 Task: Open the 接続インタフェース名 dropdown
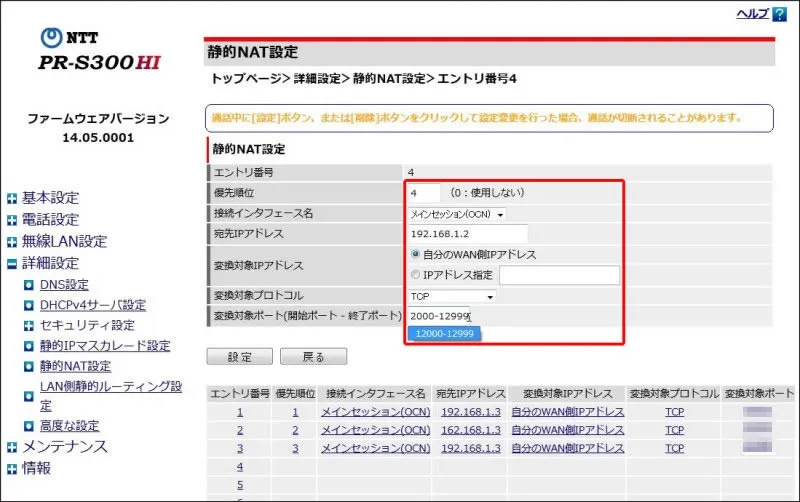click(x=457, y=214)
